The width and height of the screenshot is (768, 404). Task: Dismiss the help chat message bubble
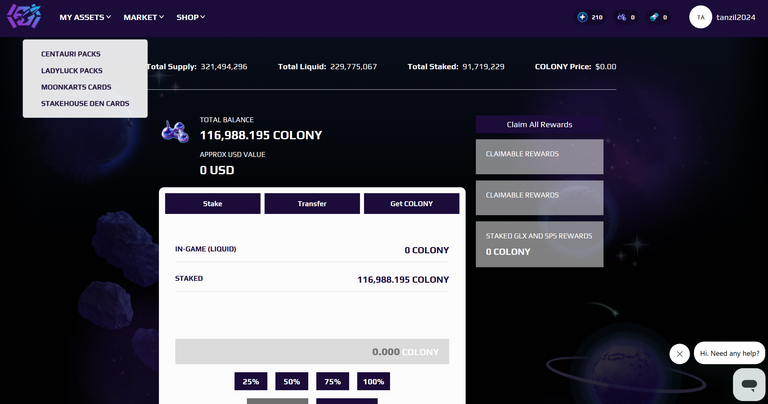pyautogui.click(x=679, y=354)
